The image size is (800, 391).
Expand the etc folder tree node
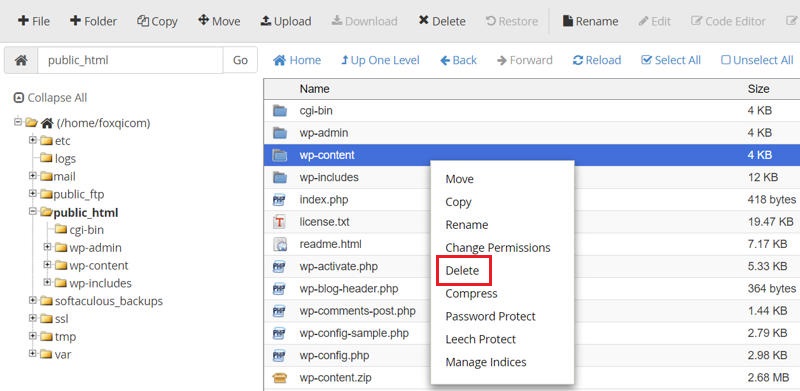pos(33,140)
